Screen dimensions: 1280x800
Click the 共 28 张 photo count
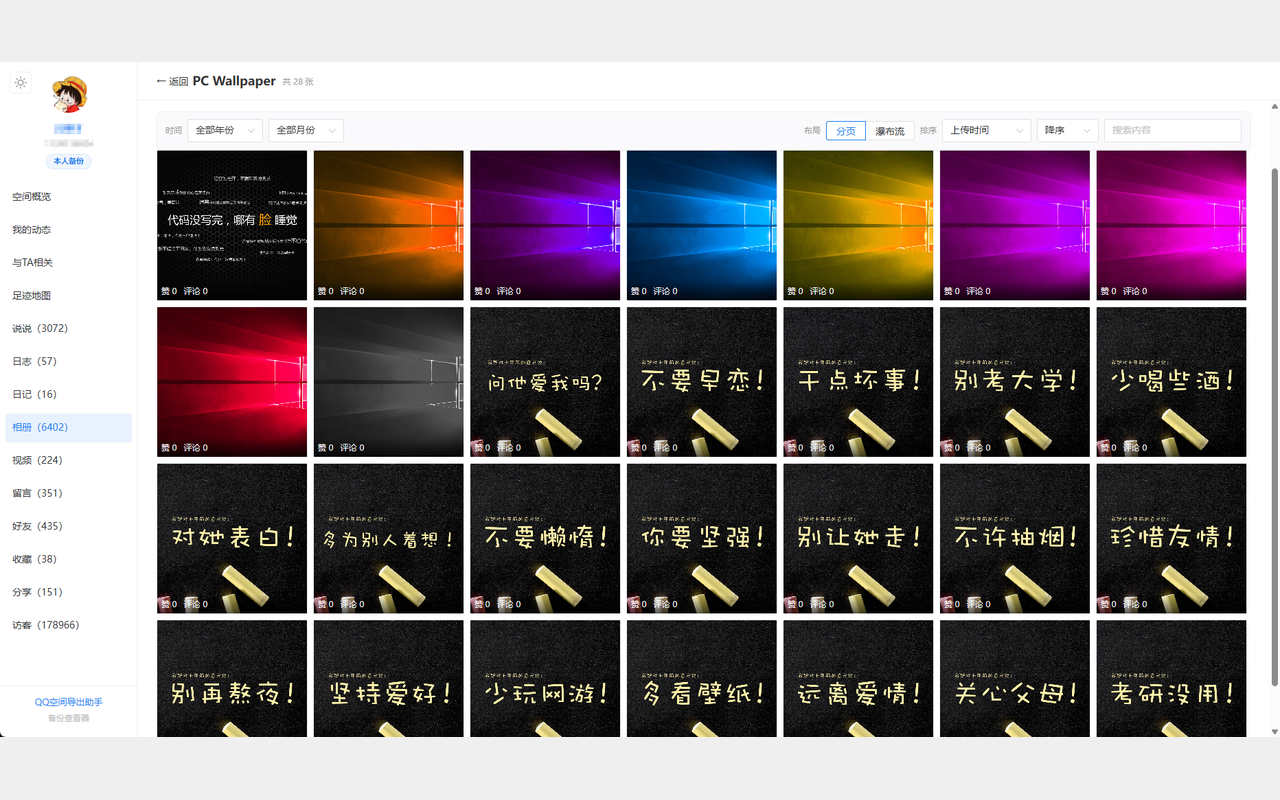click(x=298, y=82)
